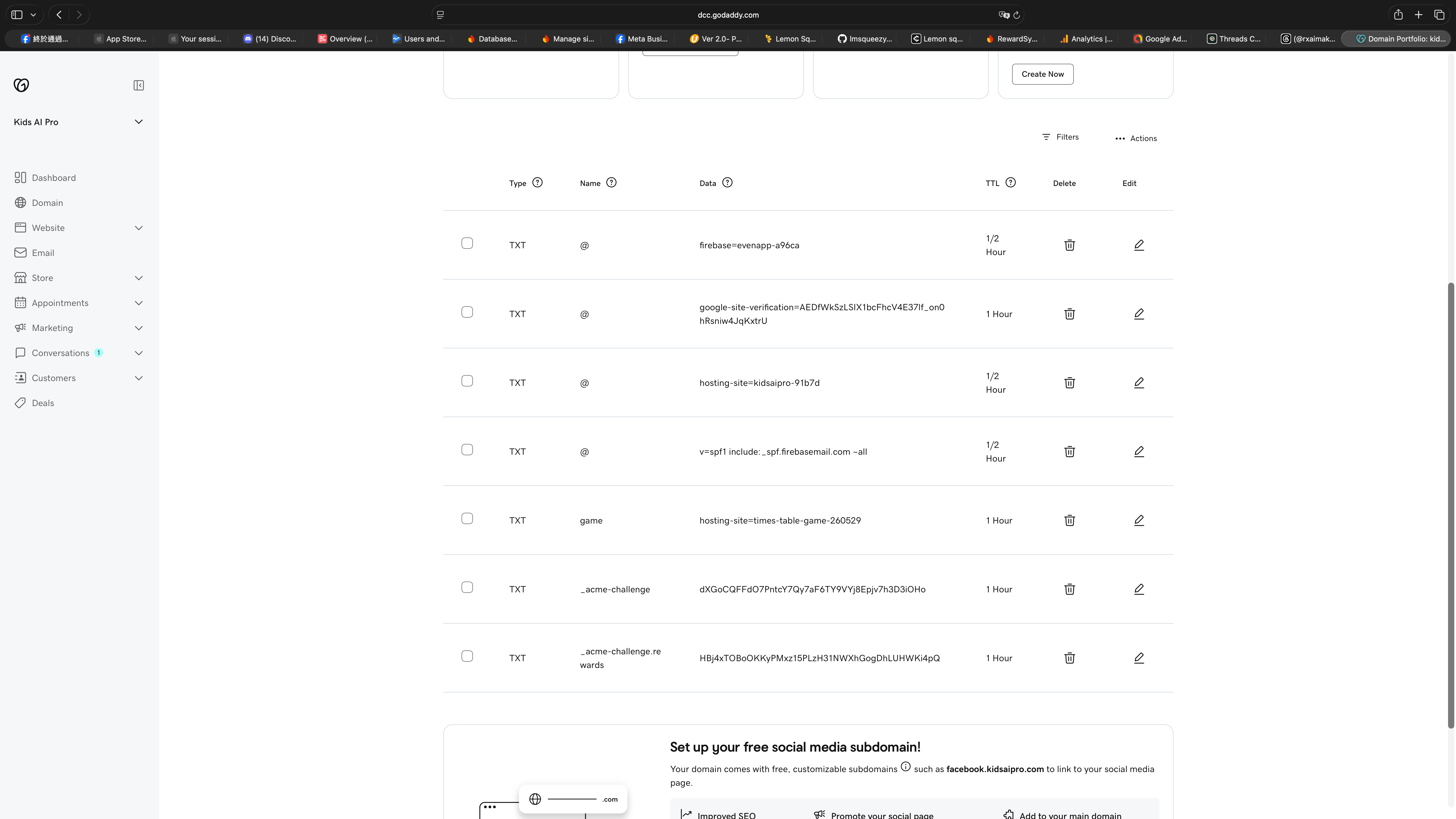Edit the hosting-site=kidsaipro-91b7d record

point(1139,383)
